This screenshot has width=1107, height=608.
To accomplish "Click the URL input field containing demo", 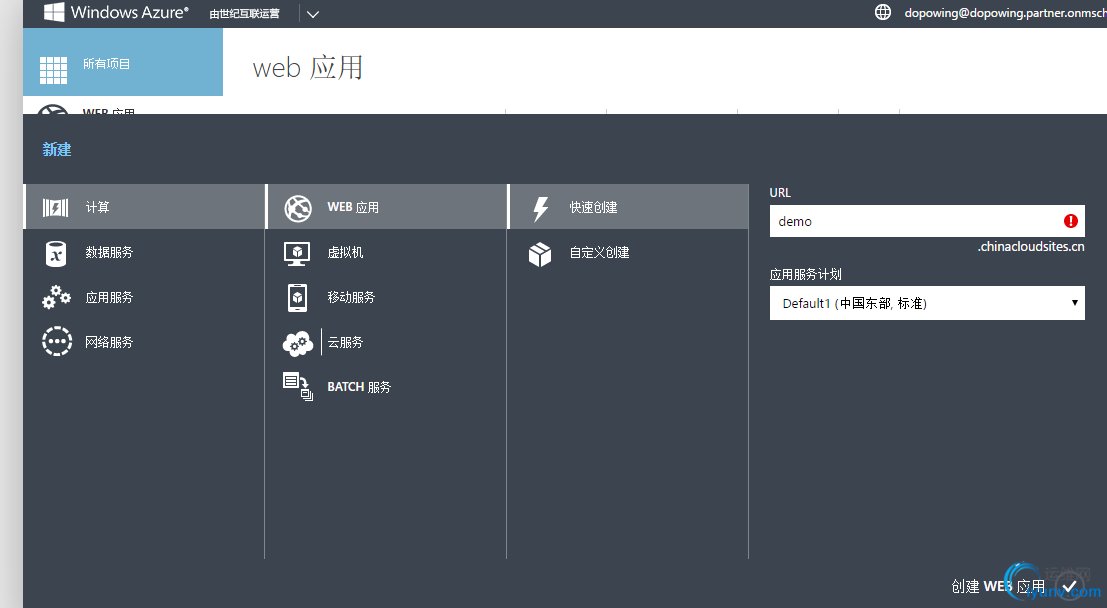I will click(x=927, y=221).
